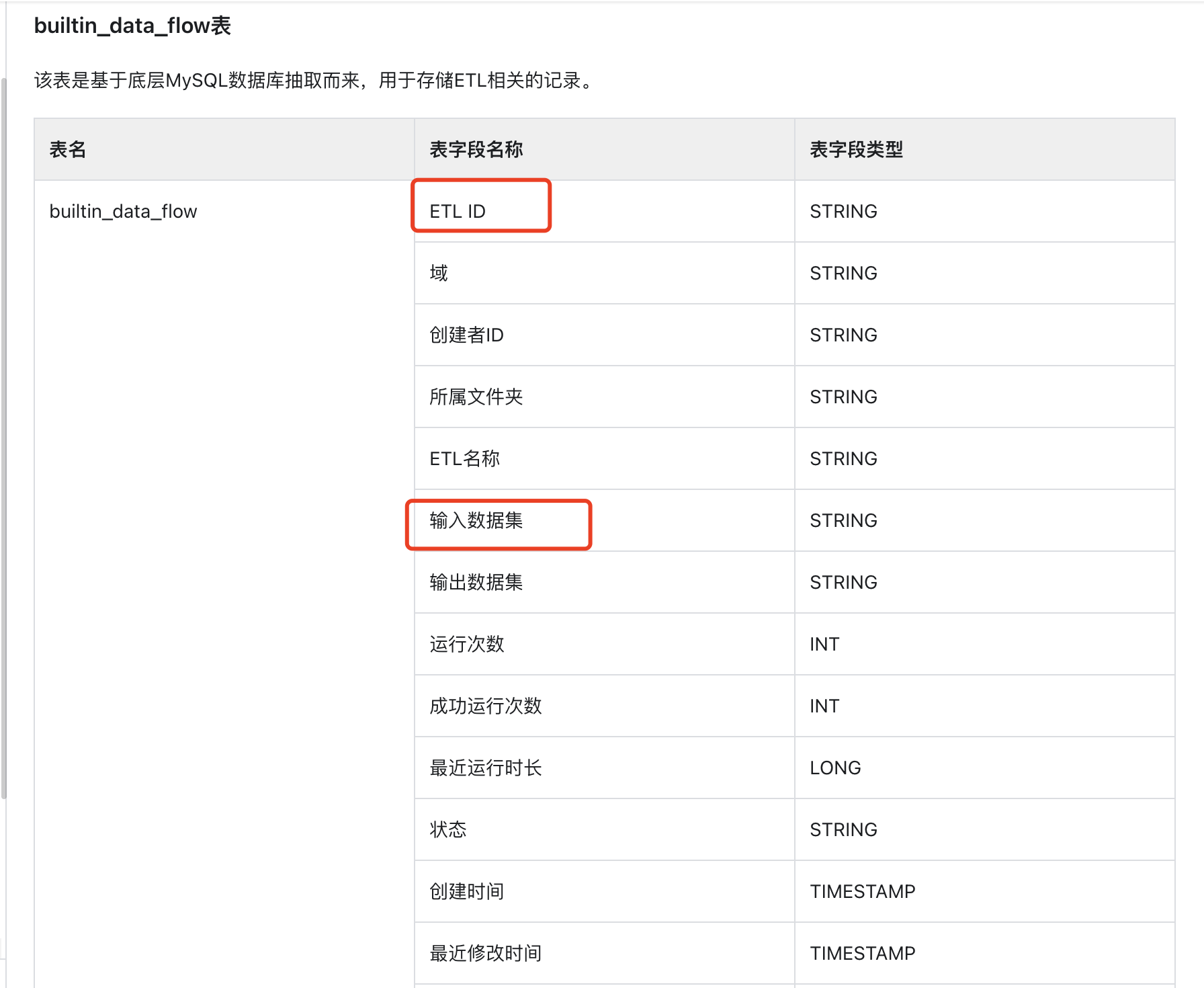Select the 创建时间 TIMESTAMP row
Viewport: 1204px width, 988px height.
pyautogui.click(x=467, y=891)
